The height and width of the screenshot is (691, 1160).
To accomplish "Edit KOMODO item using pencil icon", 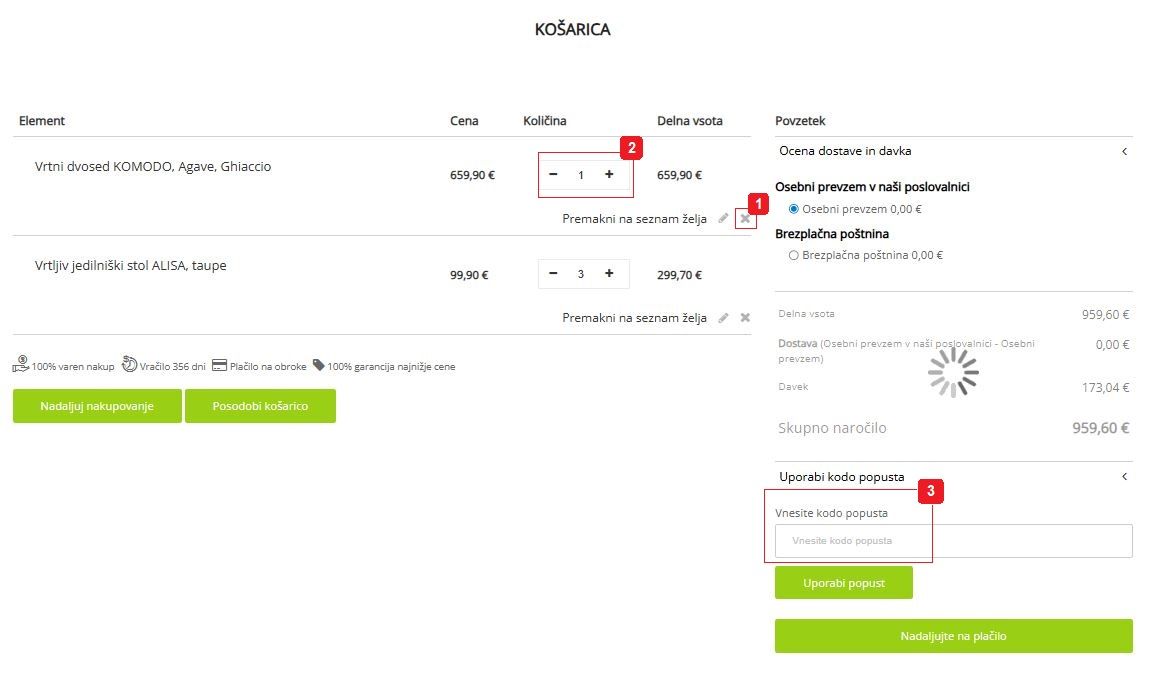I will (x=723, y=218).
